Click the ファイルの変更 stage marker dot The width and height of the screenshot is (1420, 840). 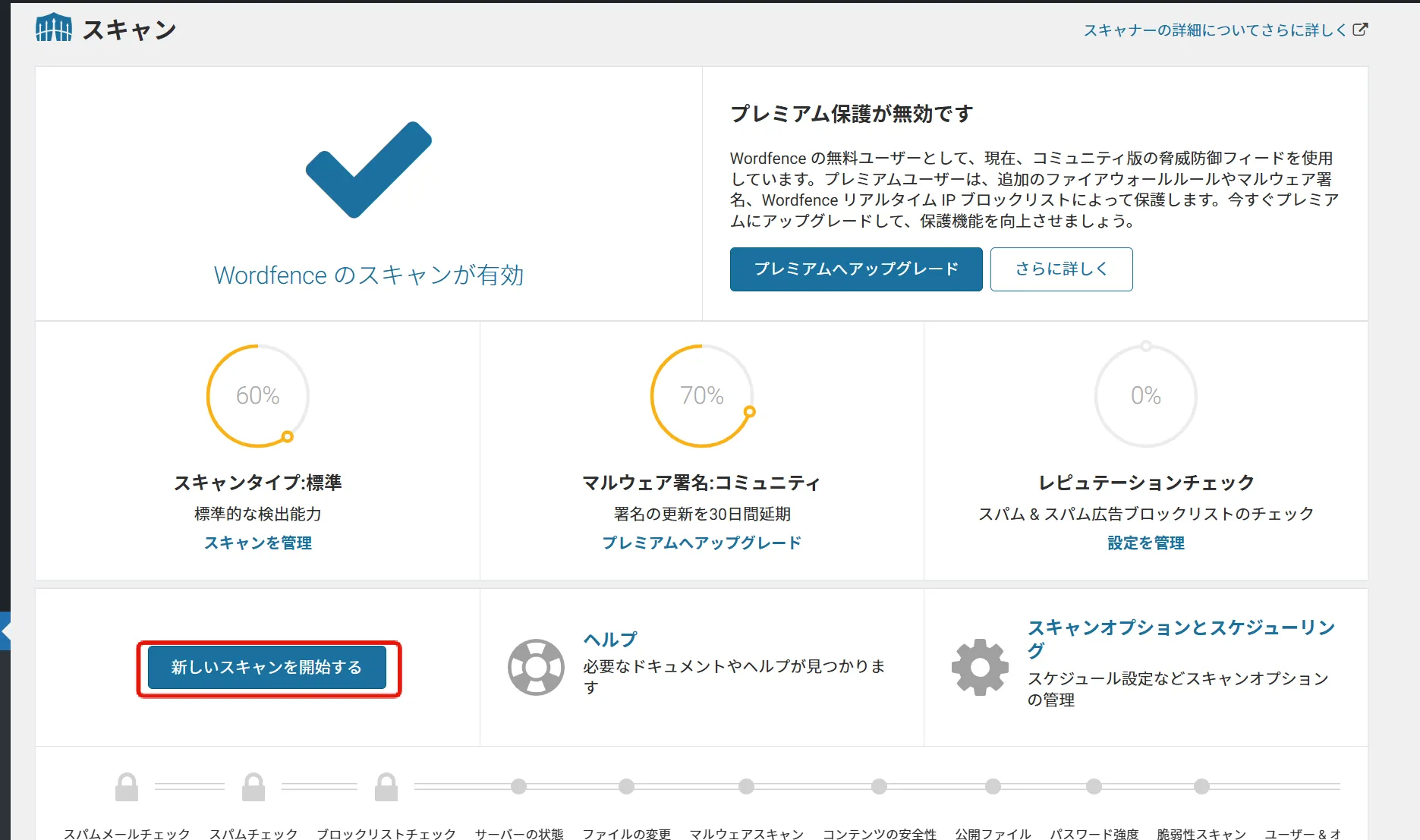tap(626, 787)
